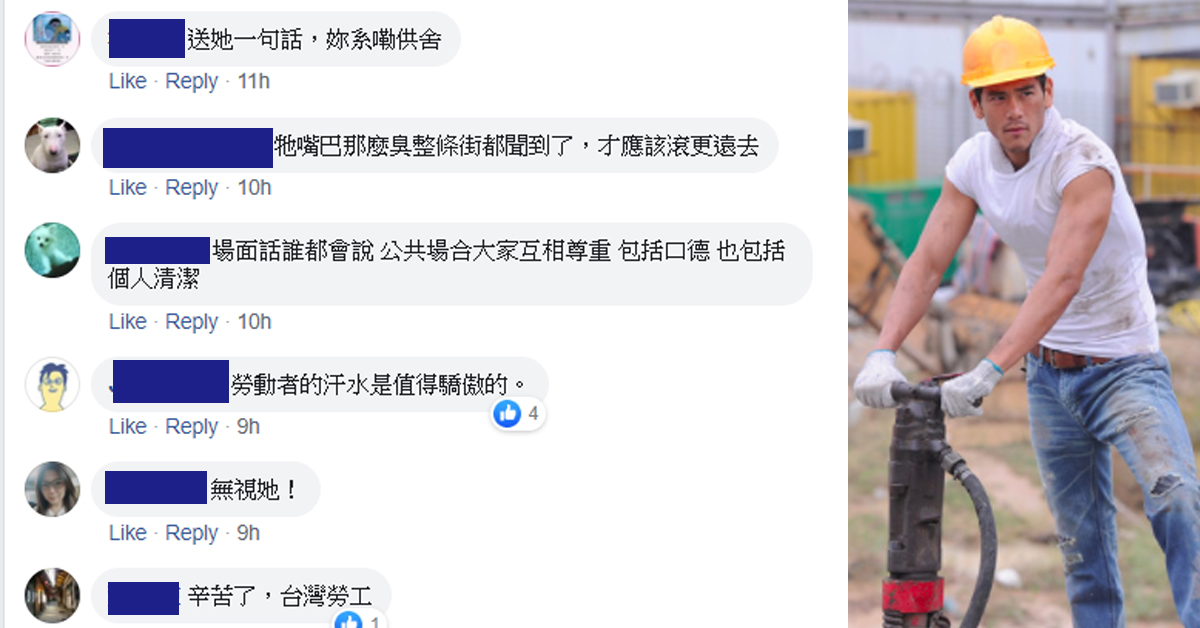1200x628 pixels.
Task: Like the 勞動者的汗水 comment
Action: coord(127,426)
